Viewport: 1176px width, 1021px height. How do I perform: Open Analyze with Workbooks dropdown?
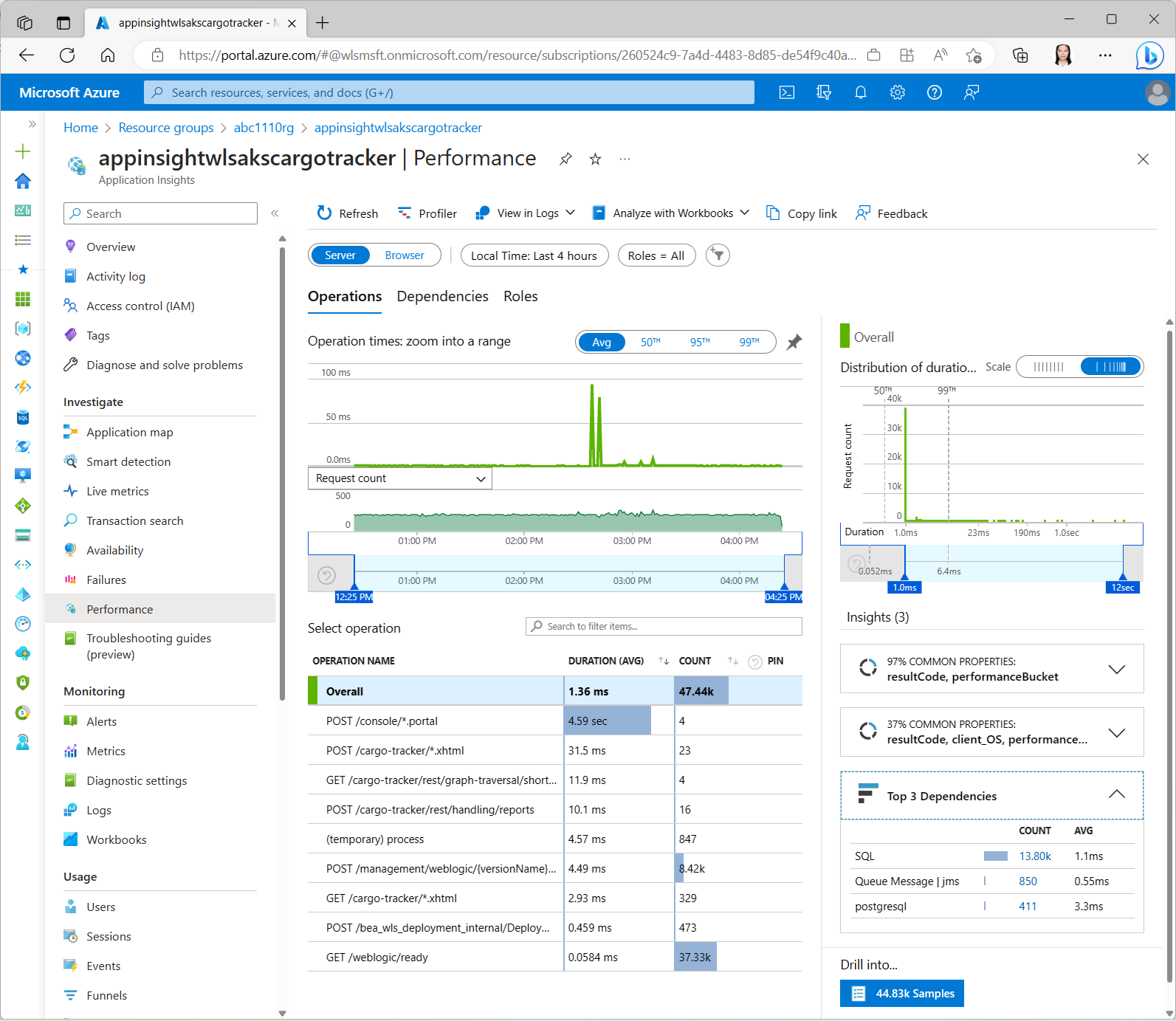click(671, 213)
